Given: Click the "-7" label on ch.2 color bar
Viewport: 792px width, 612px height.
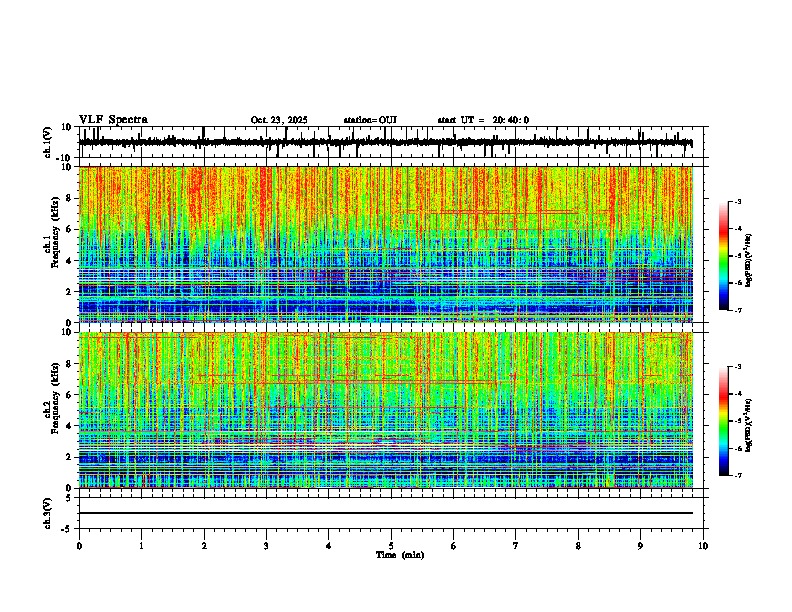Looking at the screenshot, I should (x=738, y=475).
